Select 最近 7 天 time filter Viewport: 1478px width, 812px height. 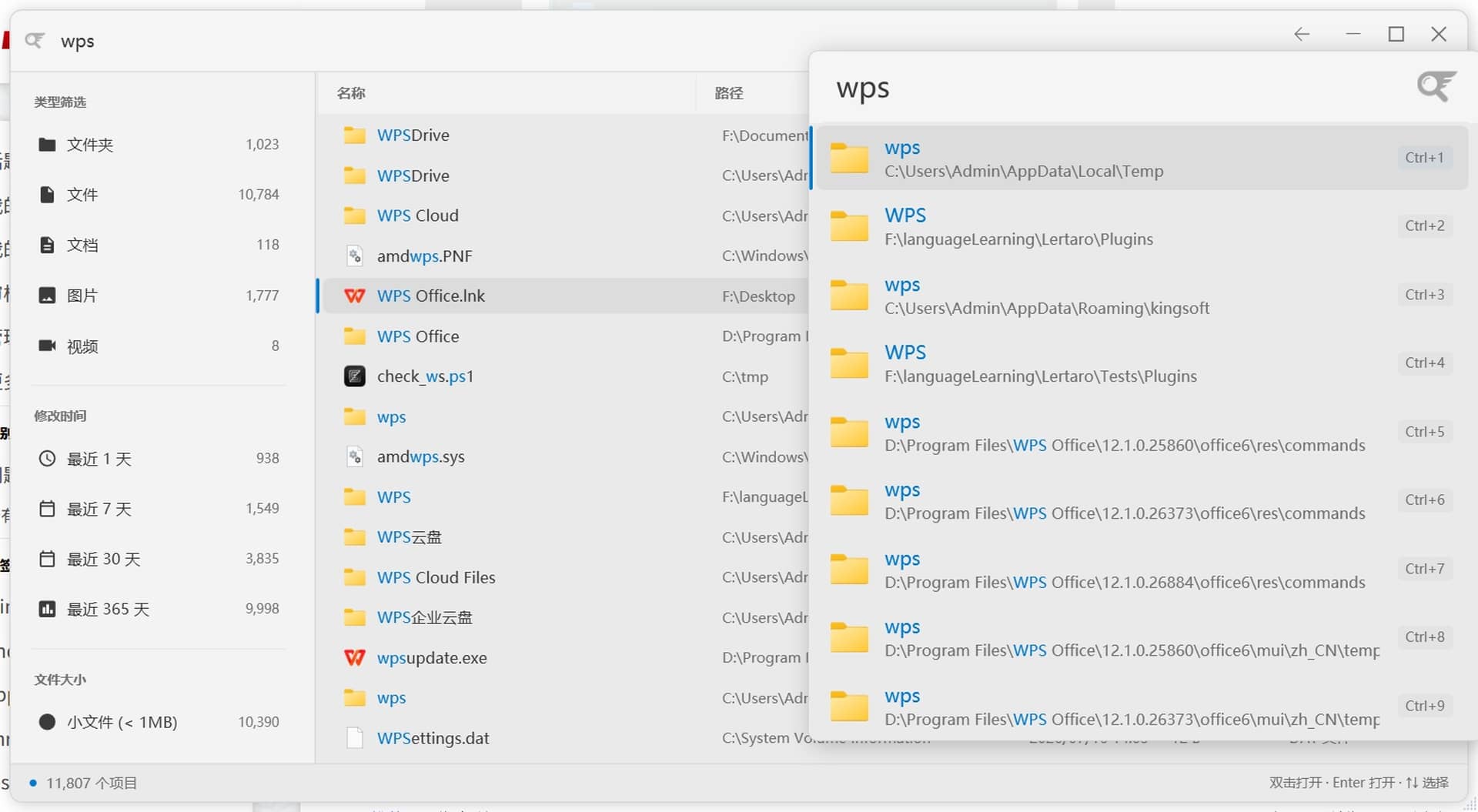(158, 509)
